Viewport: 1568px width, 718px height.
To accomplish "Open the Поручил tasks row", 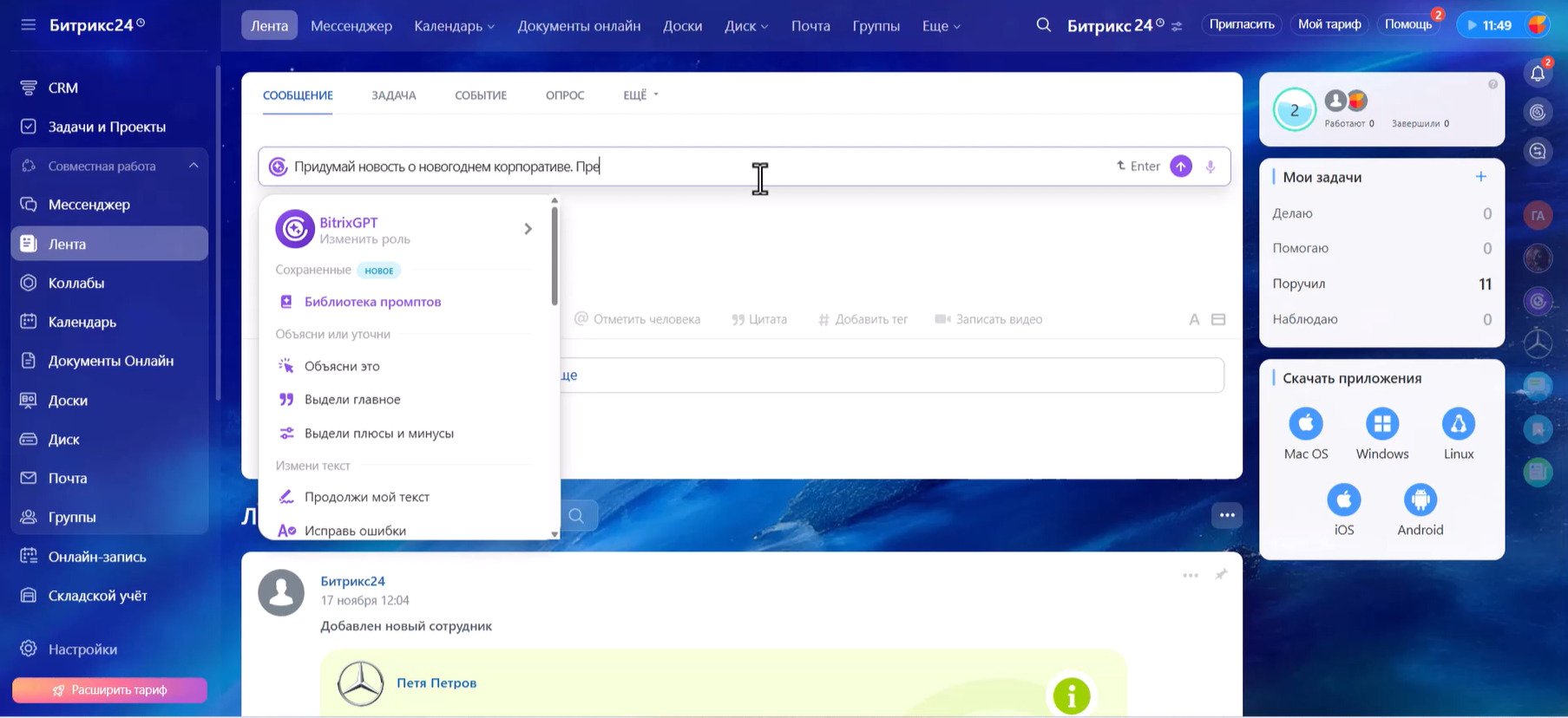I will coord(1382,284).
